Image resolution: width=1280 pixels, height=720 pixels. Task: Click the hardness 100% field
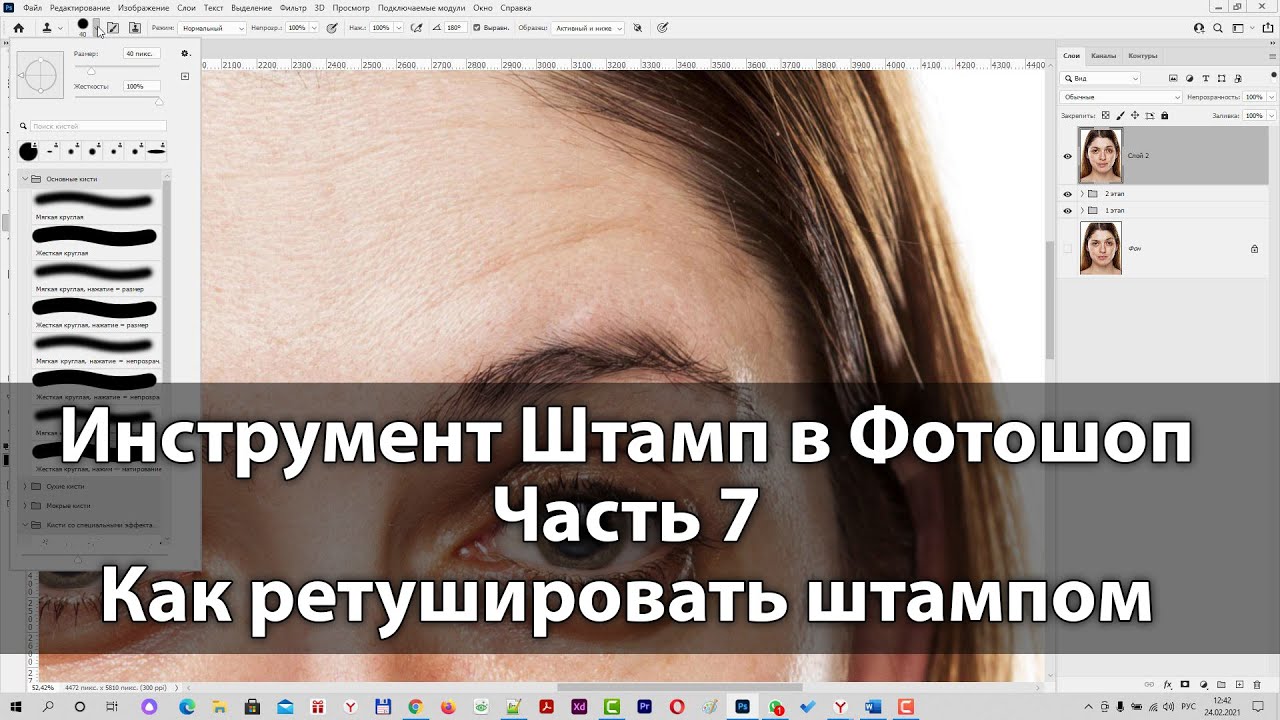click(x=140, y=87)
